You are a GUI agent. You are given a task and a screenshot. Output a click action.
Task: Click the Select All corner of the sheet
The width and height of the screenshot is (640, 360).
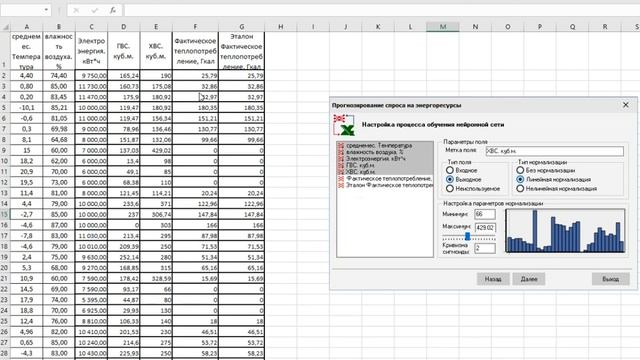5,27
